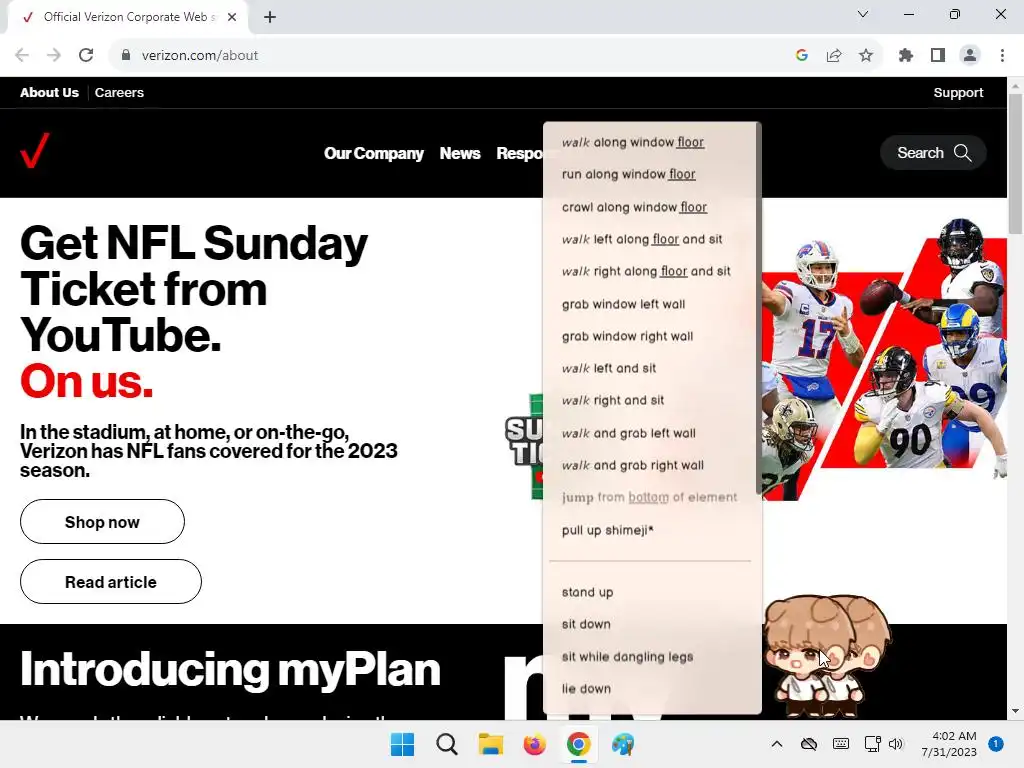Open the touch keyboard tray icon

pyautogui.click(x=841, y=744)
